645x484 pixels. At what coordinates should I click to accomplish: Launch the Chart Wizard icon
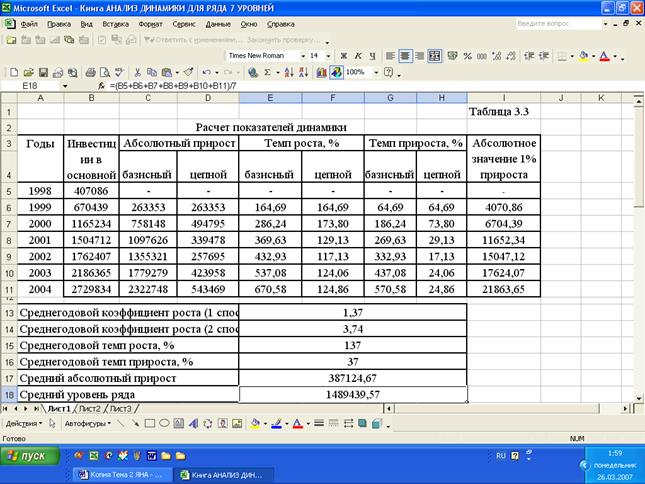pyautogui.click(x=321, y=73)
